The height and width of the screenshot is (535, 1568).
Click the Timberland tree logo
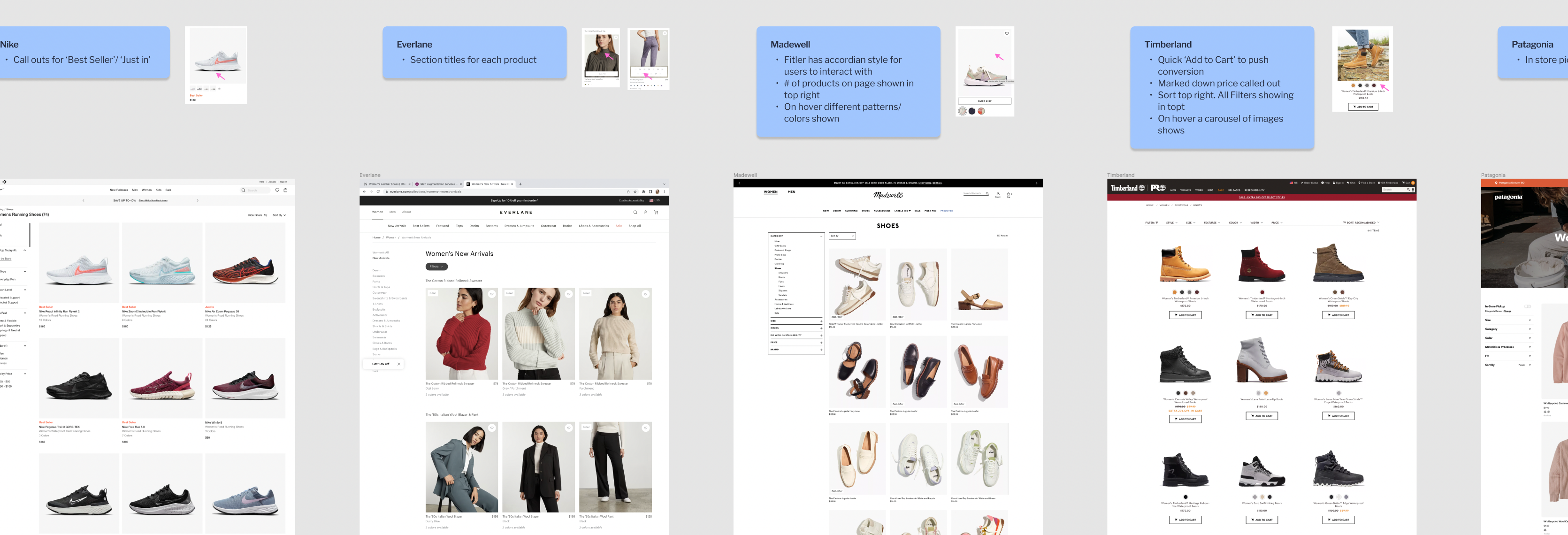point(1142,188)
